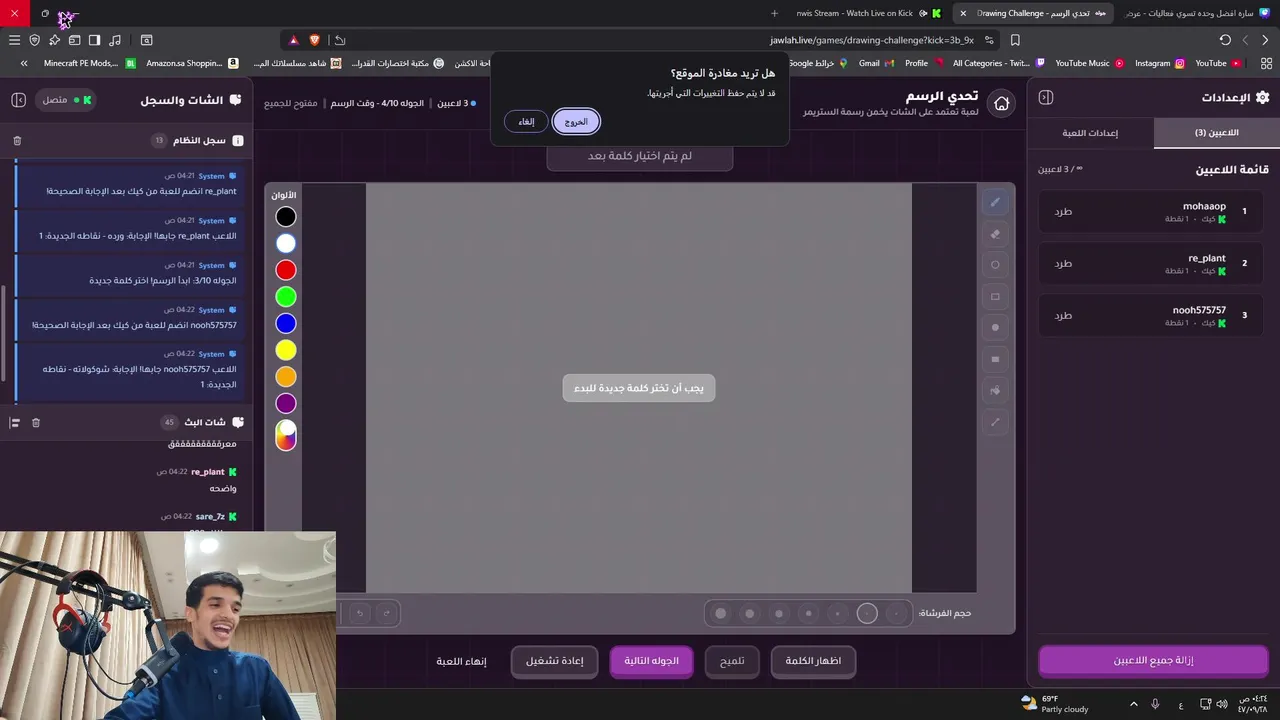
Task: Pick the white color swatch
Action: (286, 243)
